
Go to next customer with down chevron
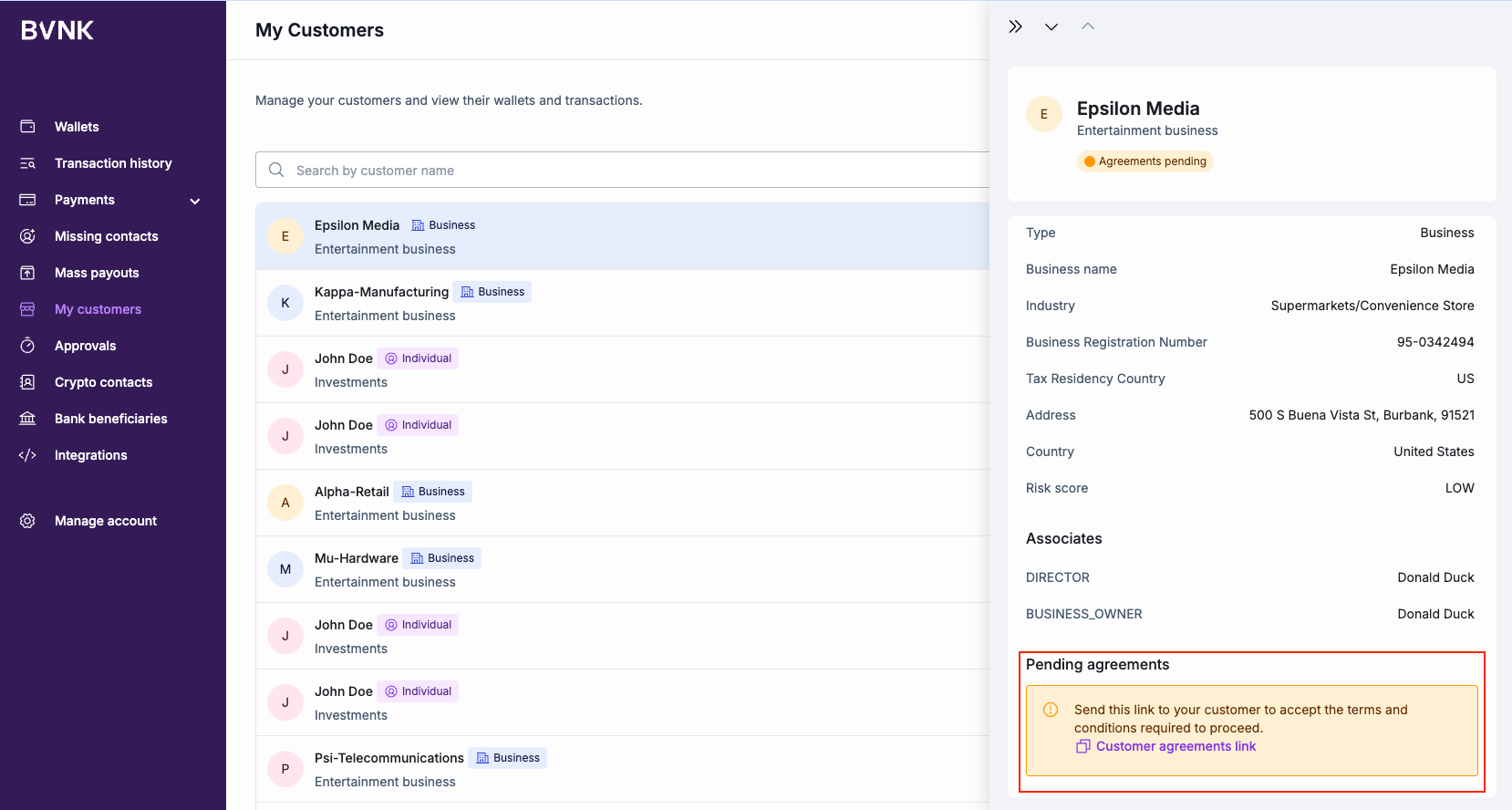coord(1051,26)
